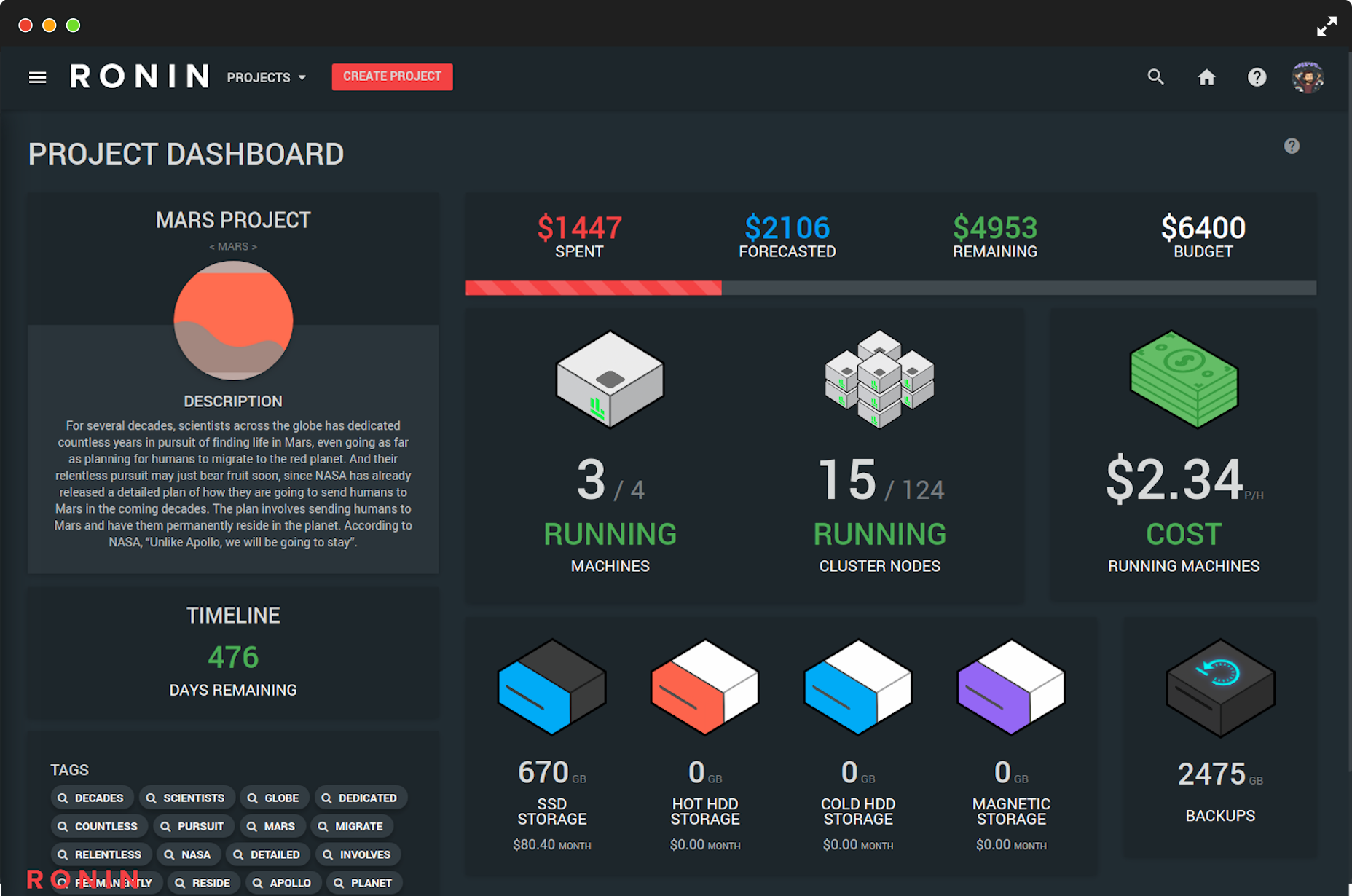Go to home via house icon

point(1206,77)
